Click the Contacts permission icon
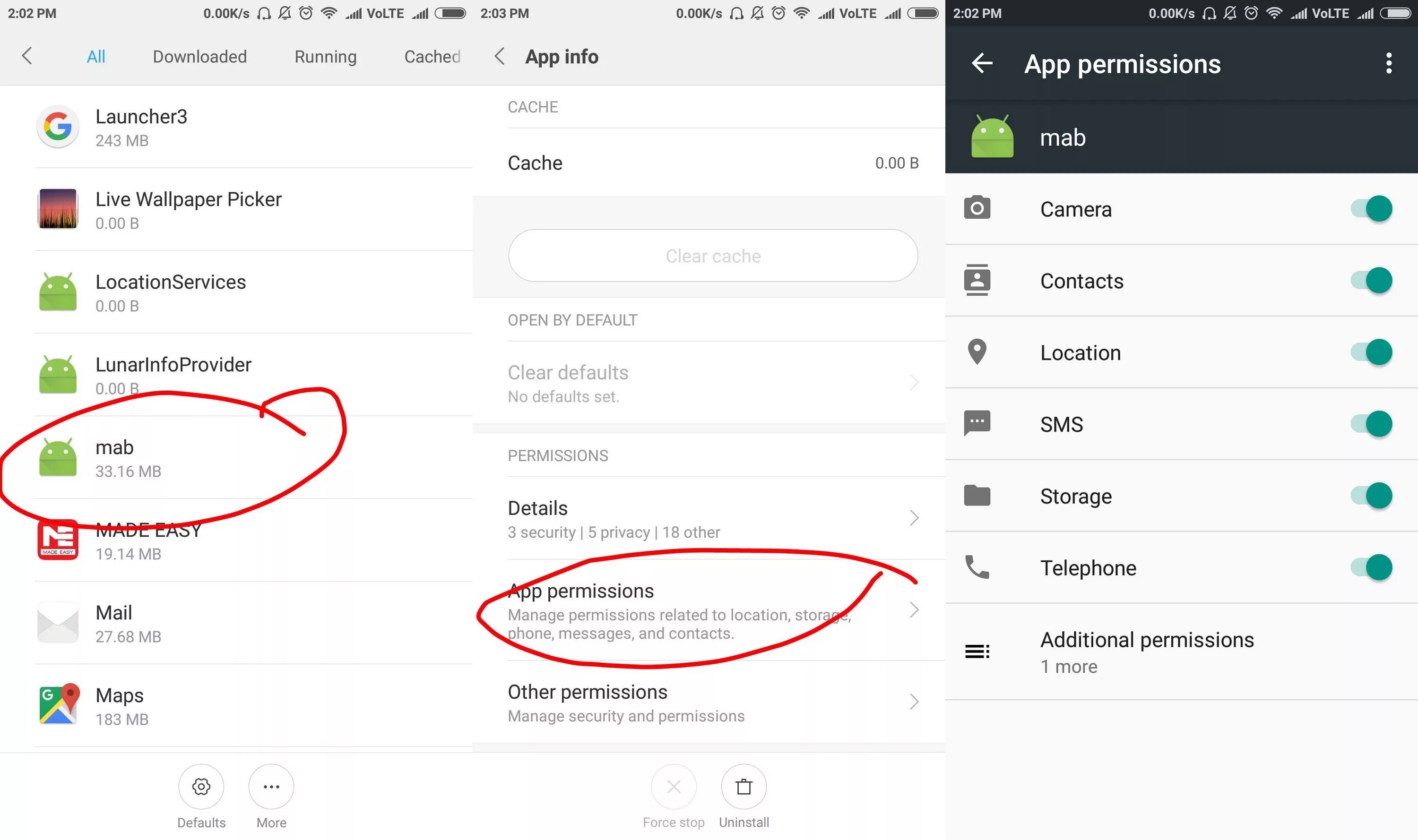1418x840 pixels. click(x=978, y=279)
